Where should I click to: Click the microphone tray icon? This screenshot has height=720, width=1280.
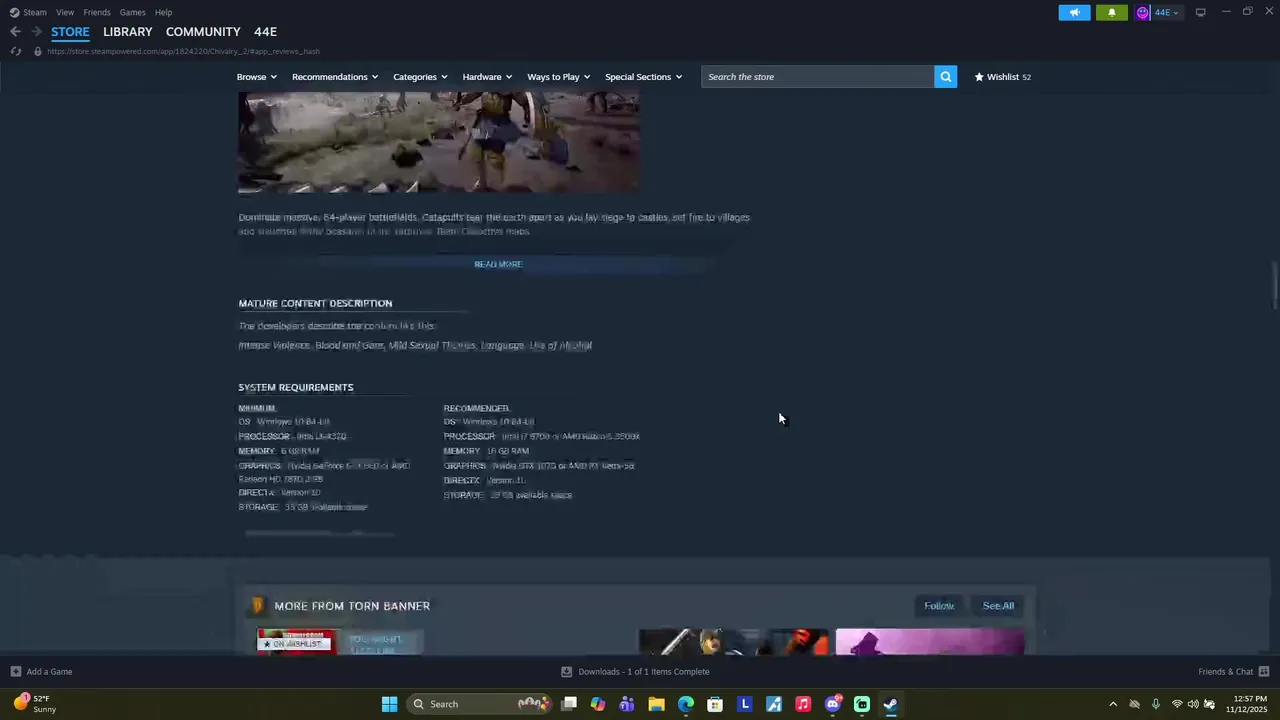coord(1156,704)
